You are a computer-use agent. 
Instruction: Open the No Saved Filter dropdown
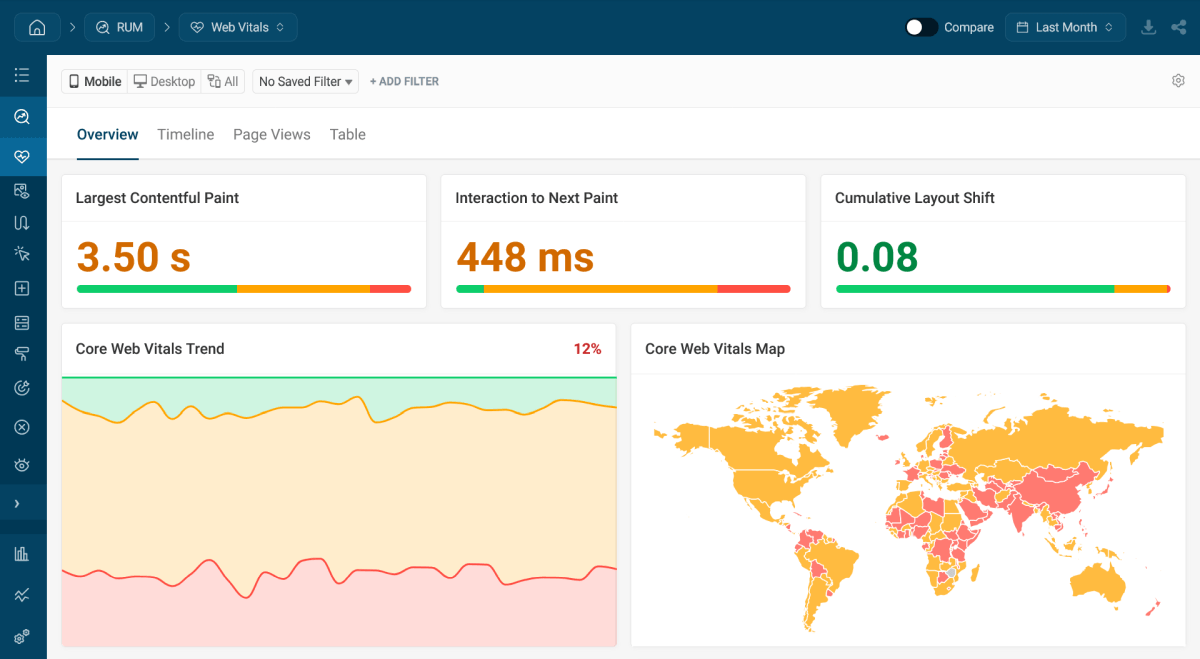point(306,81)
